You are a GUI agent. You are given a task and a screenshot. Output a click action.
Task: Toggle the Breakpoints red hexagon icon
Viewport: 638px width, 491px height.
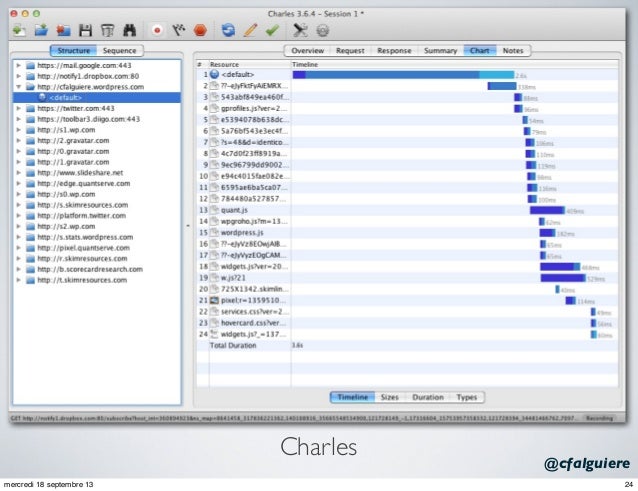point(200,30)
